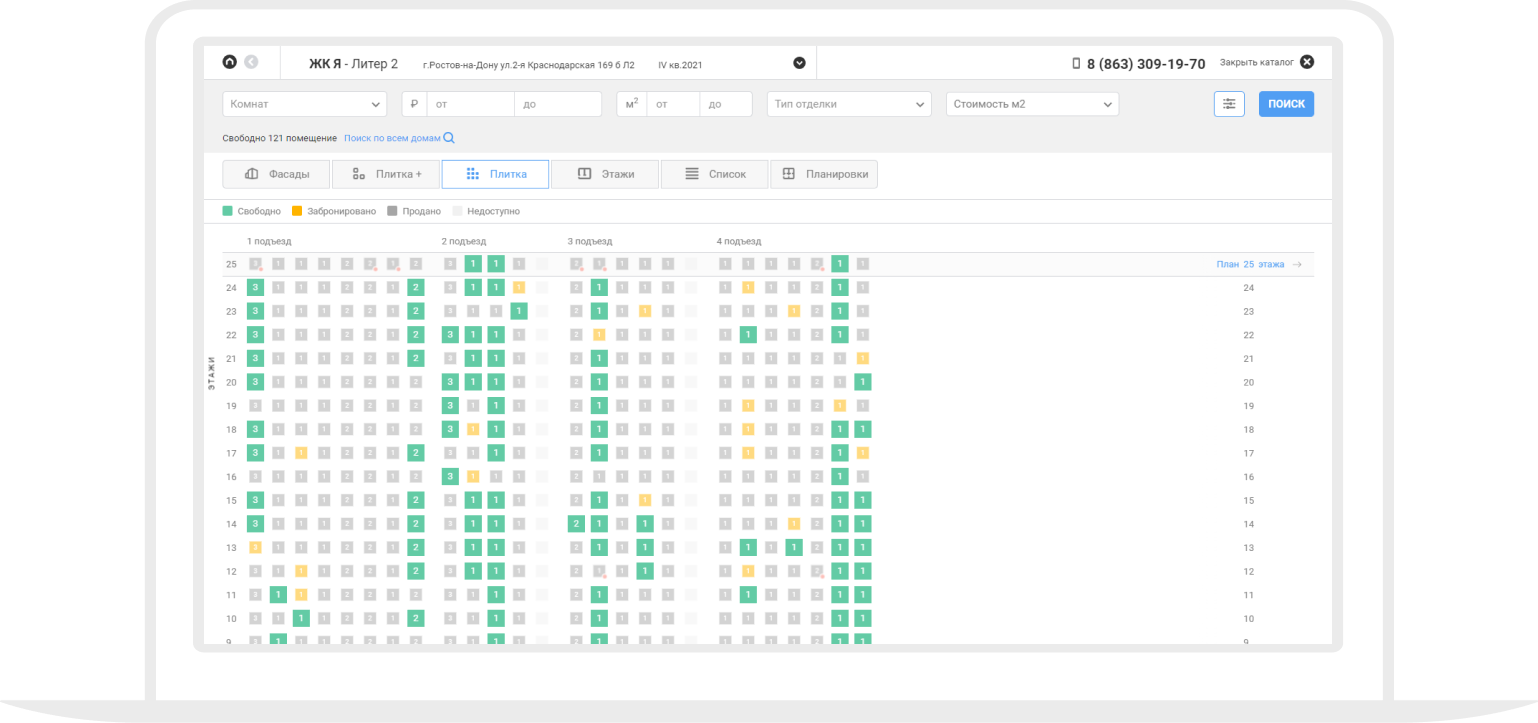Click the orange Забронировано legend swatch
Image resolution: width=1538 pixels, height=723 pixels.
pyautogui.click(x=297, y=211)
